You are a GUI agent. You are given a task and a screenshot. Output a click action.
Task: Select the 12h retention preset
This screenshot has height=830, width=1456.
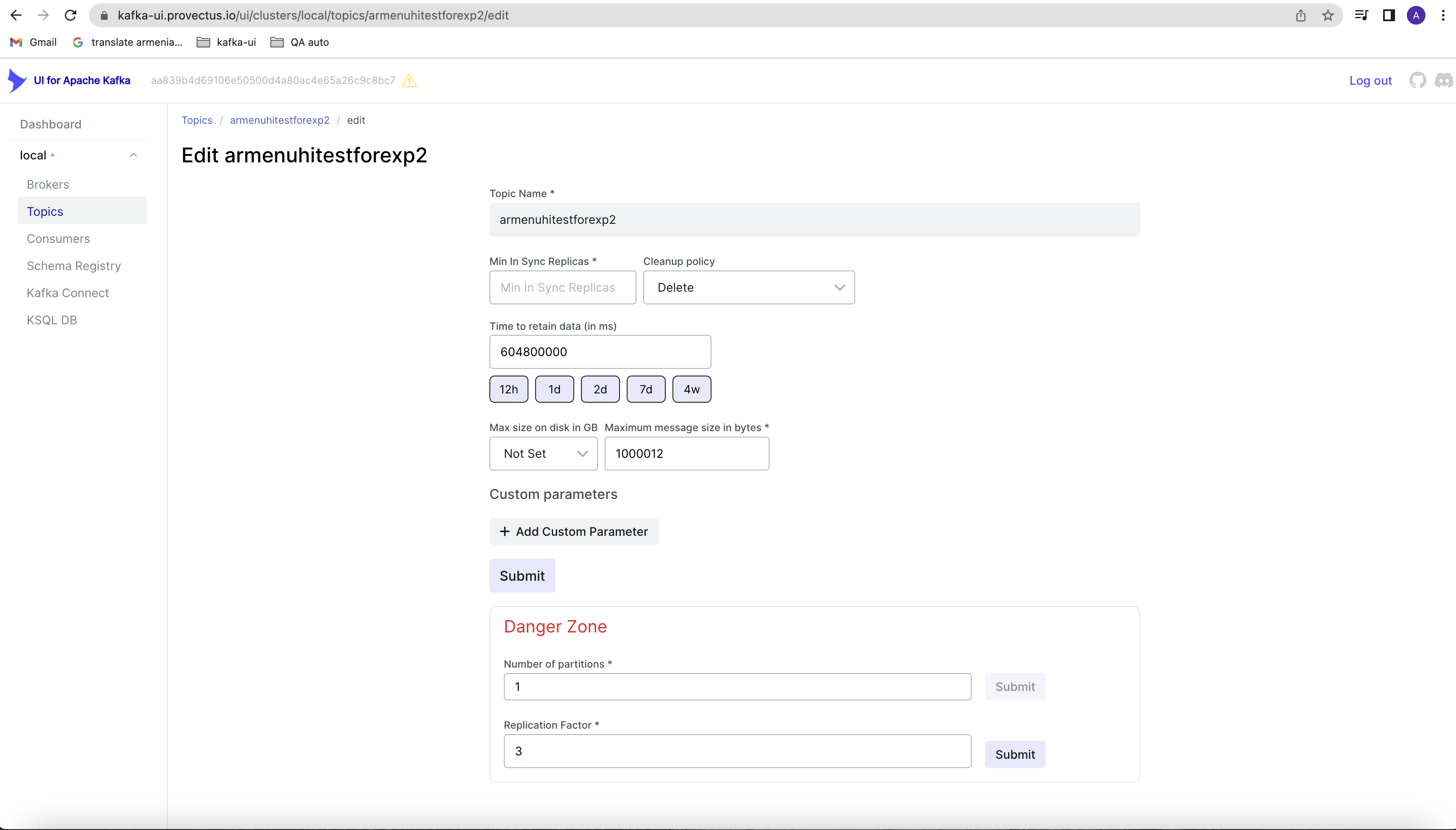(508, 389)
